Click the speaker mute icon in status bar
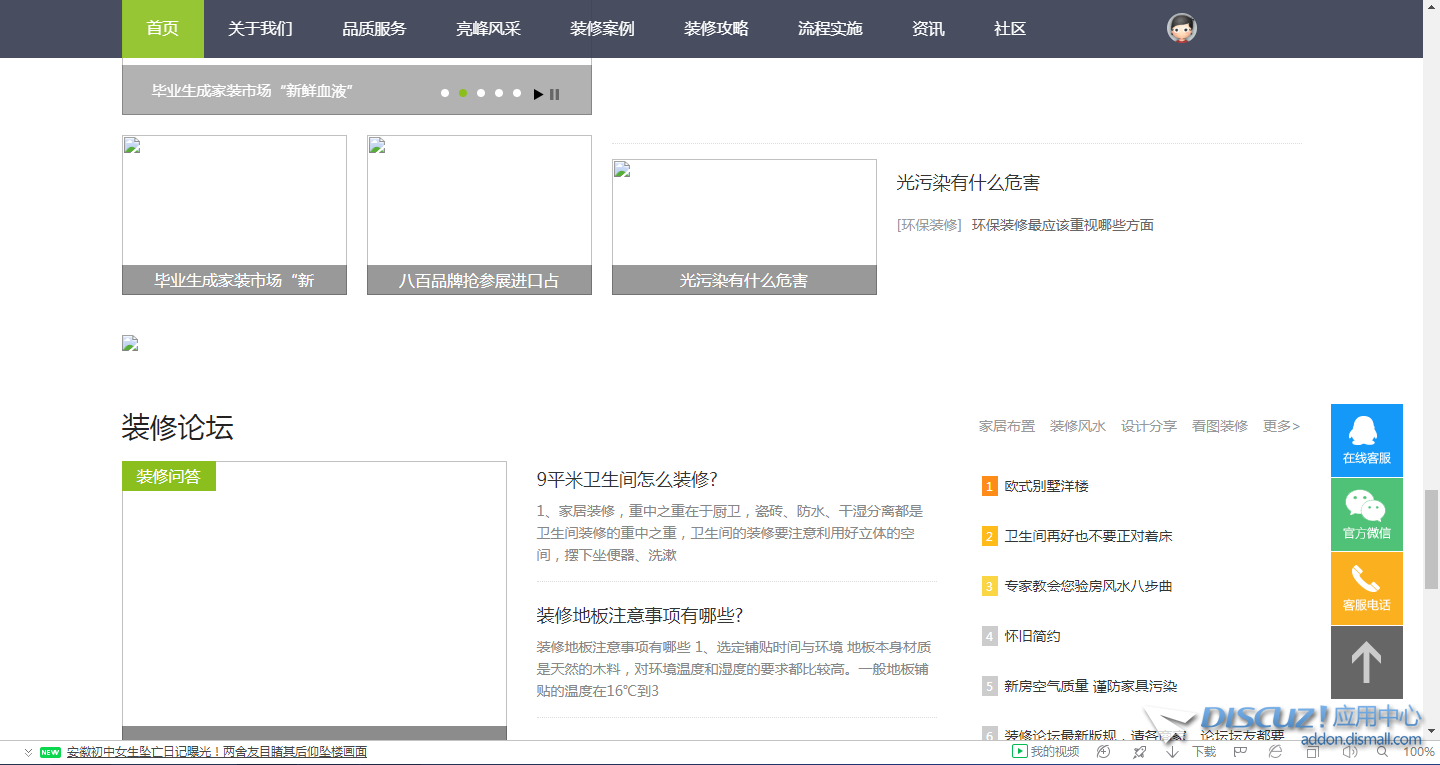The image size is (1440, 765). (1349, 752)
